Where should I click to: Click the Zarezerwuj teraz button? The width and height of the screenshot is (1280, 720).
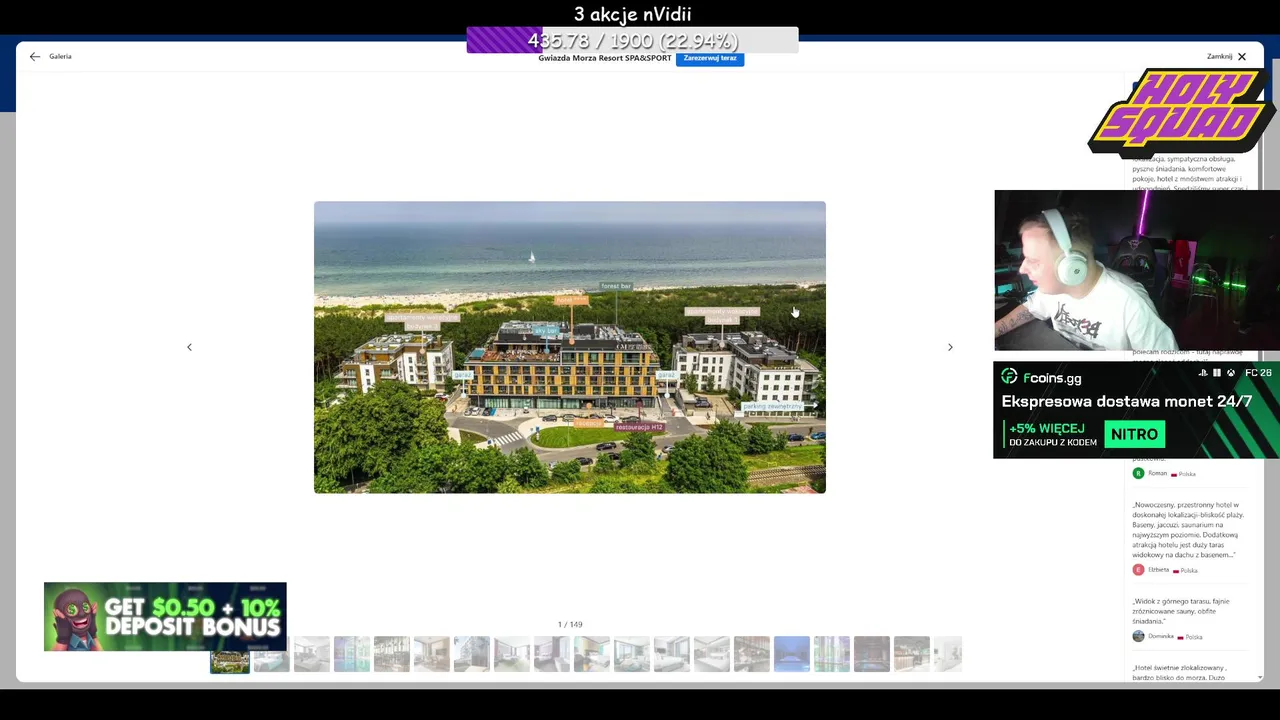(x=710, y=58)
